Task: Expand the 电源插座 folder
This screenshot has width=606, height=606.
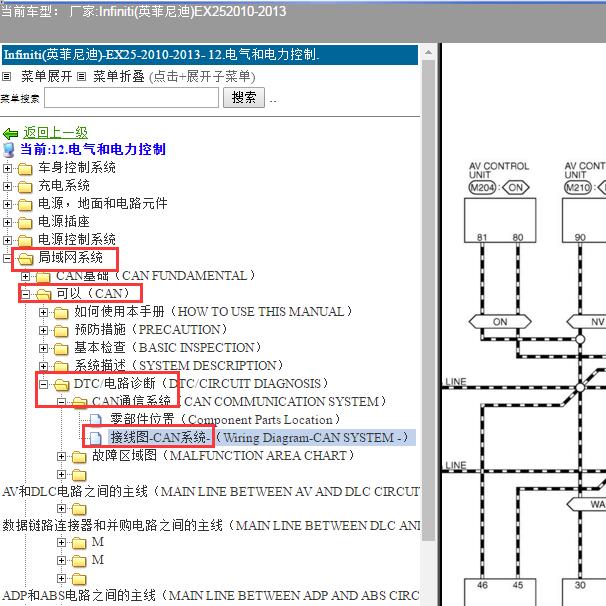Action: pos(7,222)
